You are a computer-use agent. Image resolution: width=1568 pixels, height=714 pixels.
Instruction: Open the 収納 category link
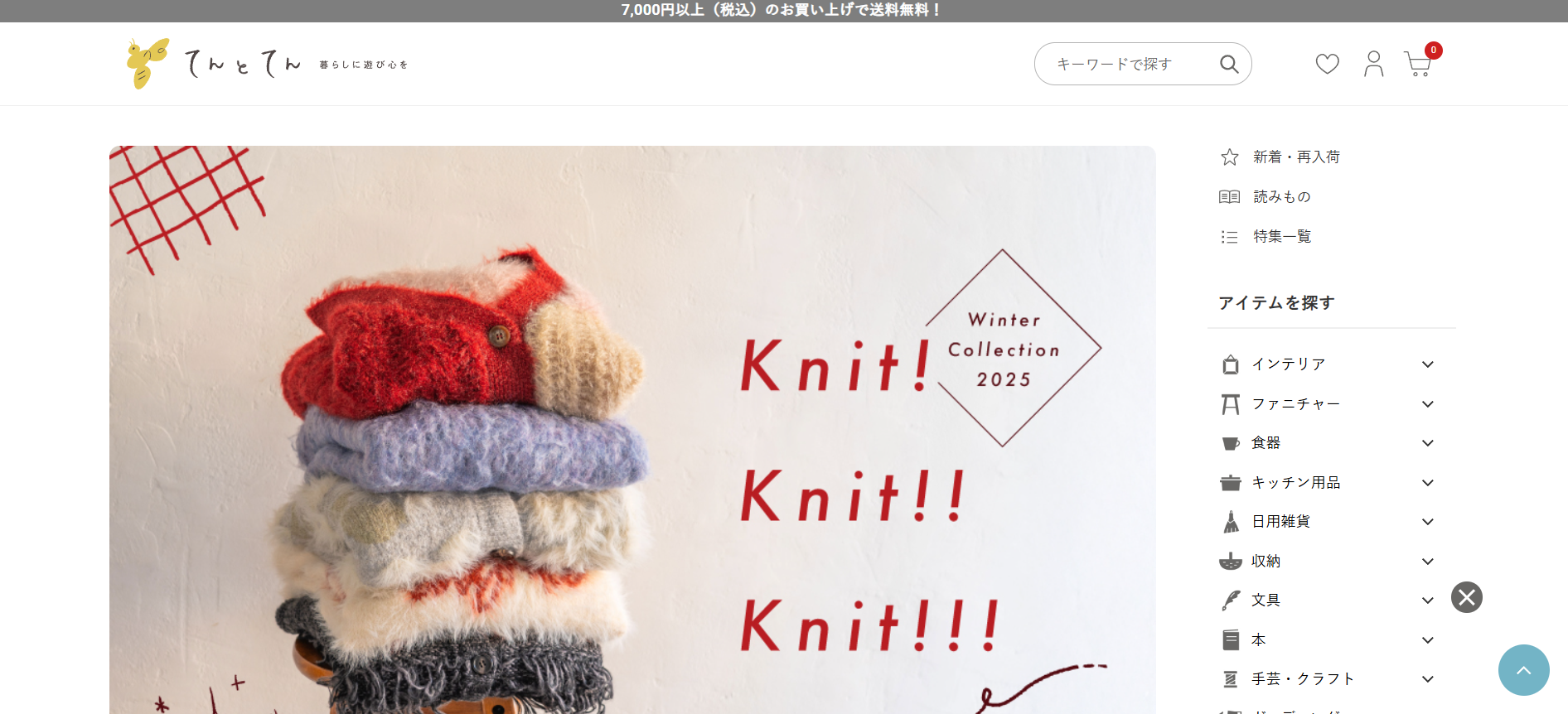(x=1266, y=562)
